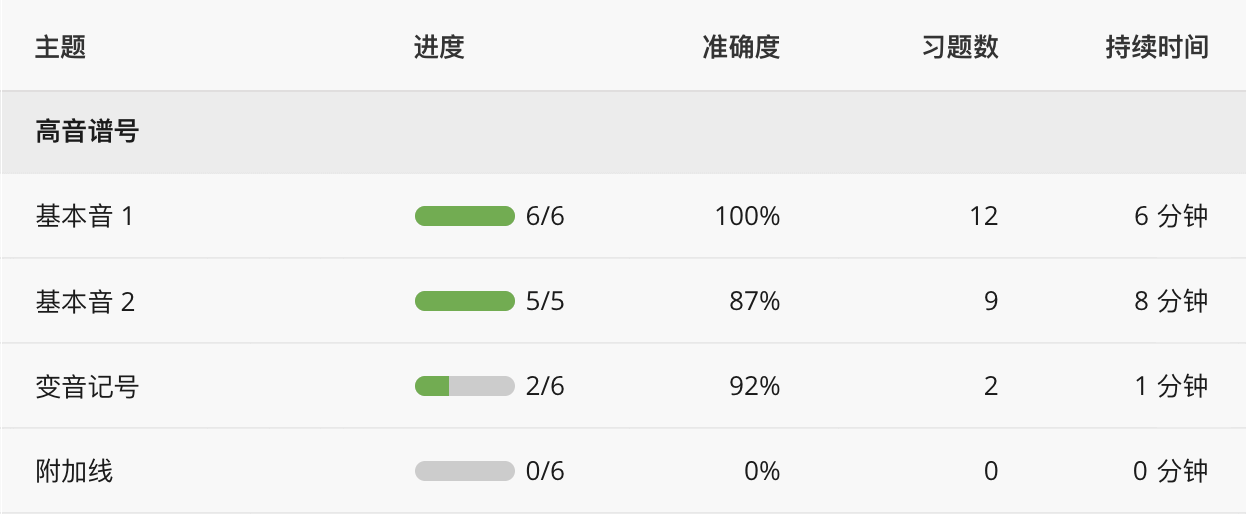Sort by the 进度 column header
1246x514 pixels.
[439, 47]
